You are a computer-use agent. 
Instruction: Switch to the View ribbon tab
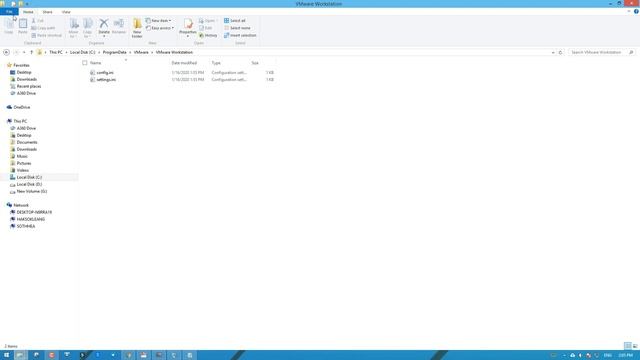pos(66,12)
